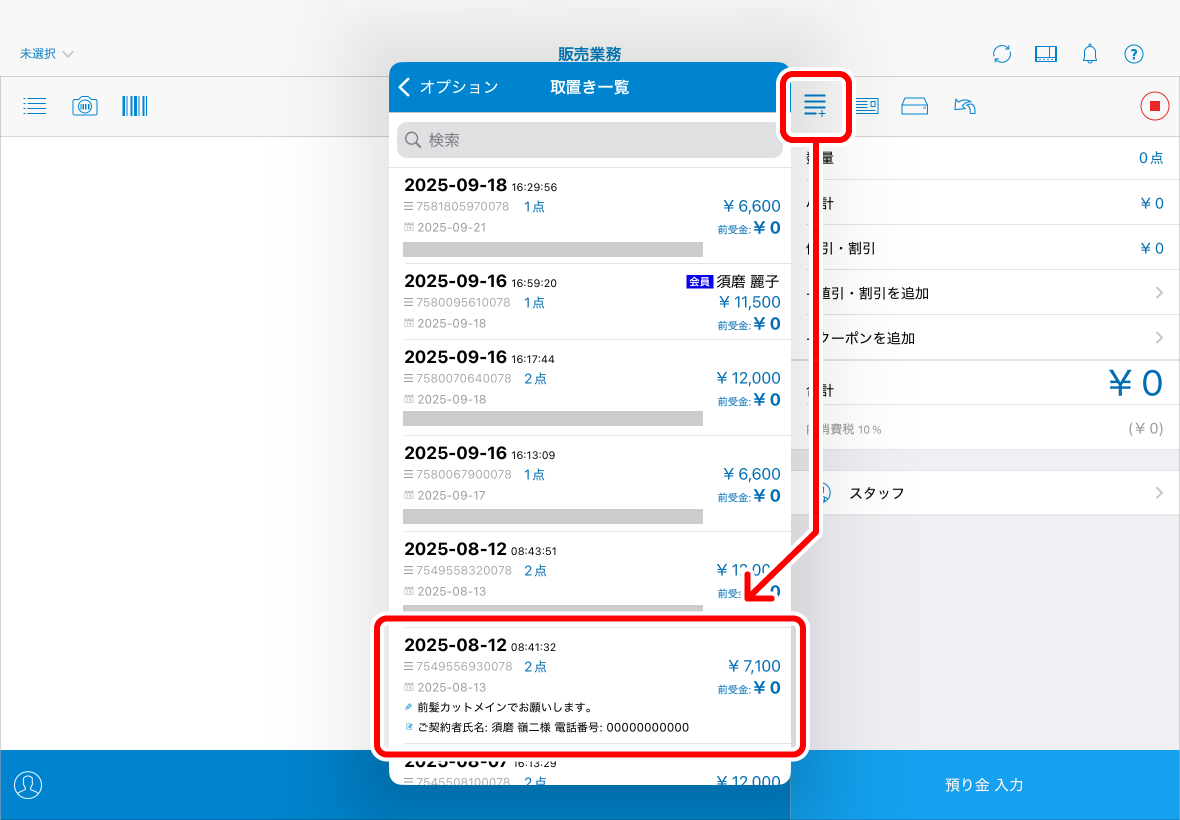This screenshot has width=1180, height=820.
Task: Tap the barcode scanner icon
Action: click(x=135, y=106)
